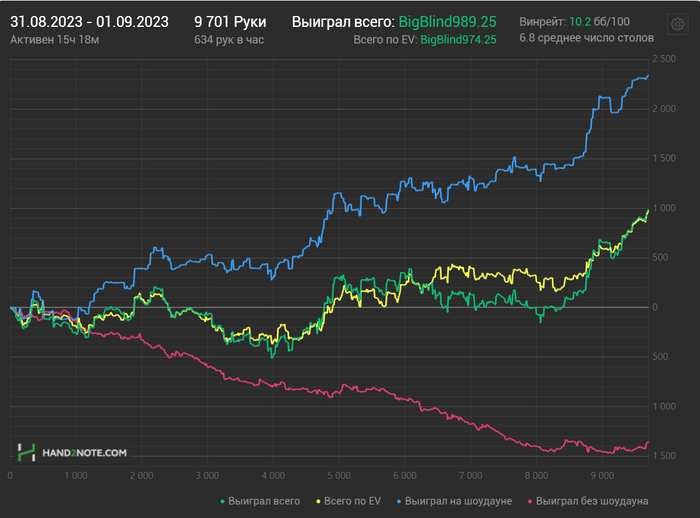
Task: Click the 'Всего по EV:' header label
Action: coord(385,40)
